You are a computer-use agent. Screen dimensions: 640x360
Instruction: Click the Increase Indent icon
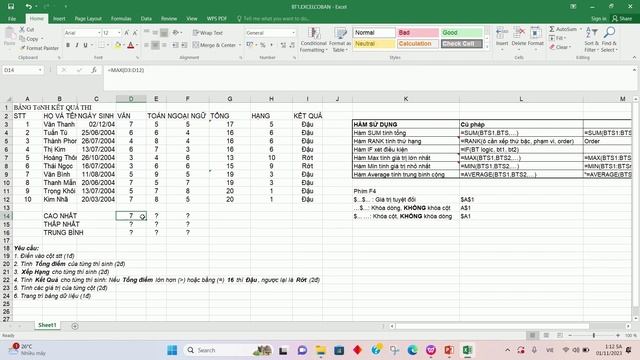pos(184,45)
